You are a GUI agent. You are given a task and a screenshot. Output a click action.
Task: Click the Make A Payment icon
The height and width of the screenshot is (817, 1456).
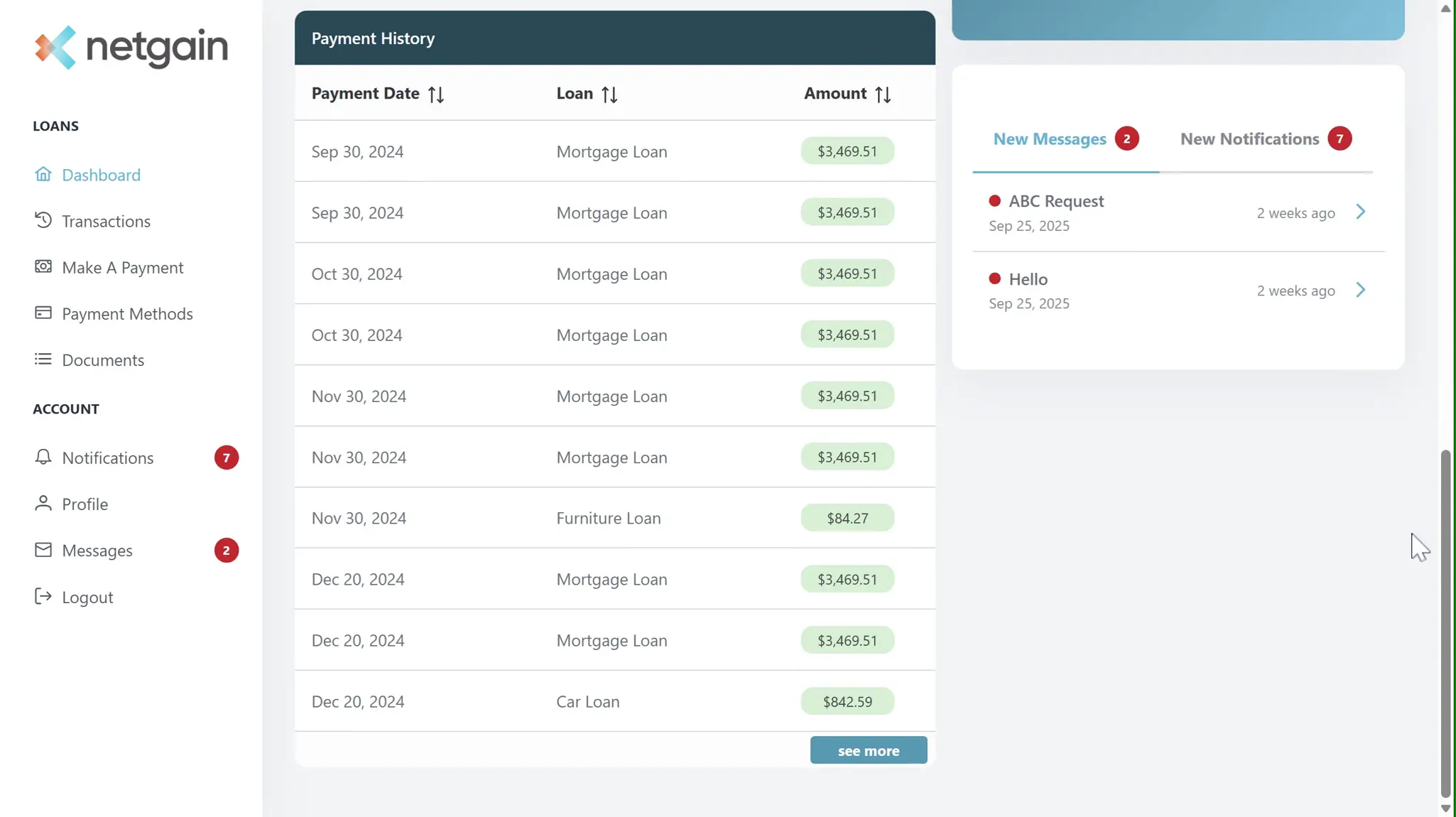tap(43, 266)
